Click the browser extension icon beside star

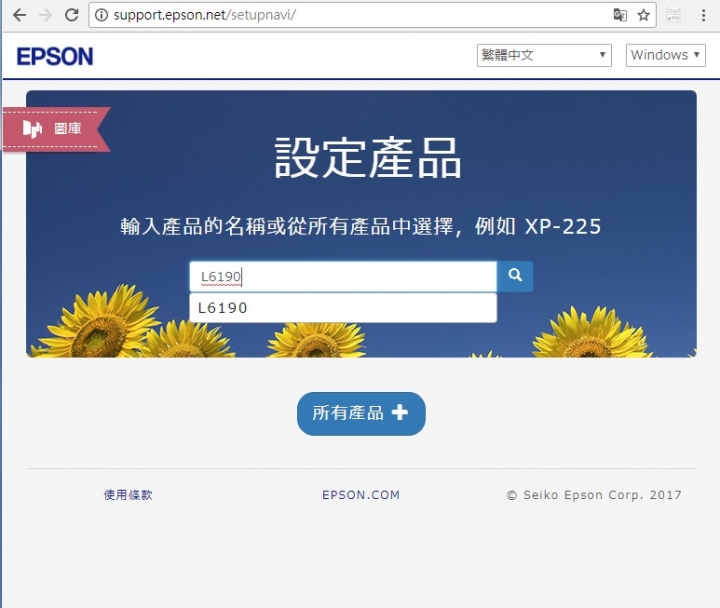tap(673, 15)
